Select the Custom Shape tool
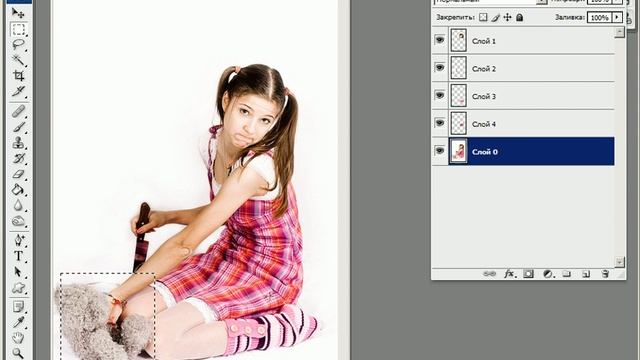Screen dimensions: 640x360 tap(18, 288)
